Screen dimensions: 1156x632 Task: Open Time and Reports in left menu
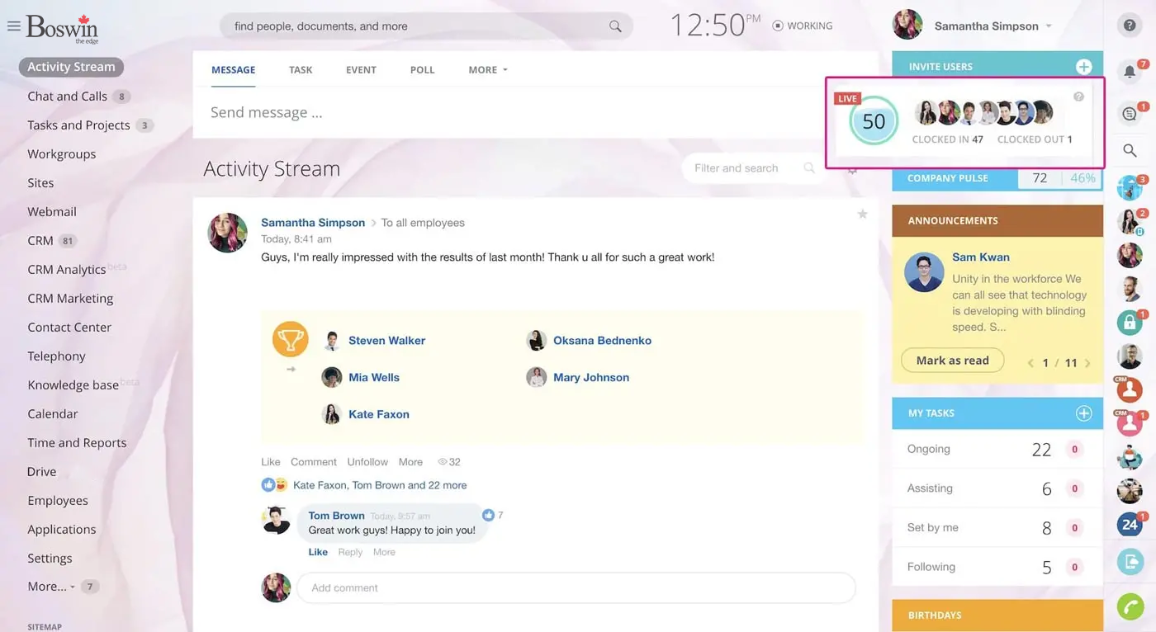tap(77, 442)
